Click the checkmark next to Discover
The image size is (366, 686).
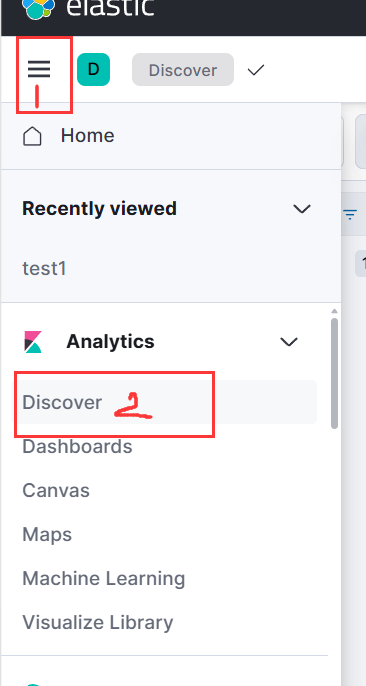pos(256,70)
